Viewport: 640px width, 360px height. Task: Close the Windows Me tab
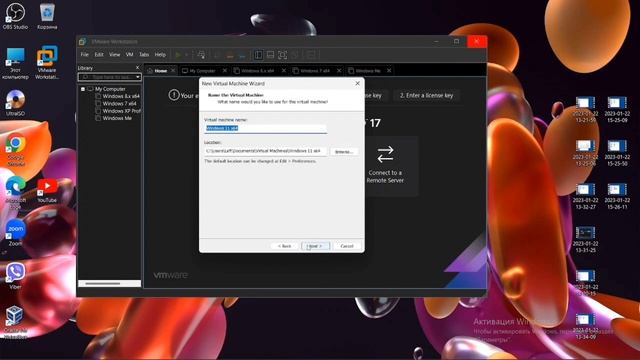(x=389, y=71)
